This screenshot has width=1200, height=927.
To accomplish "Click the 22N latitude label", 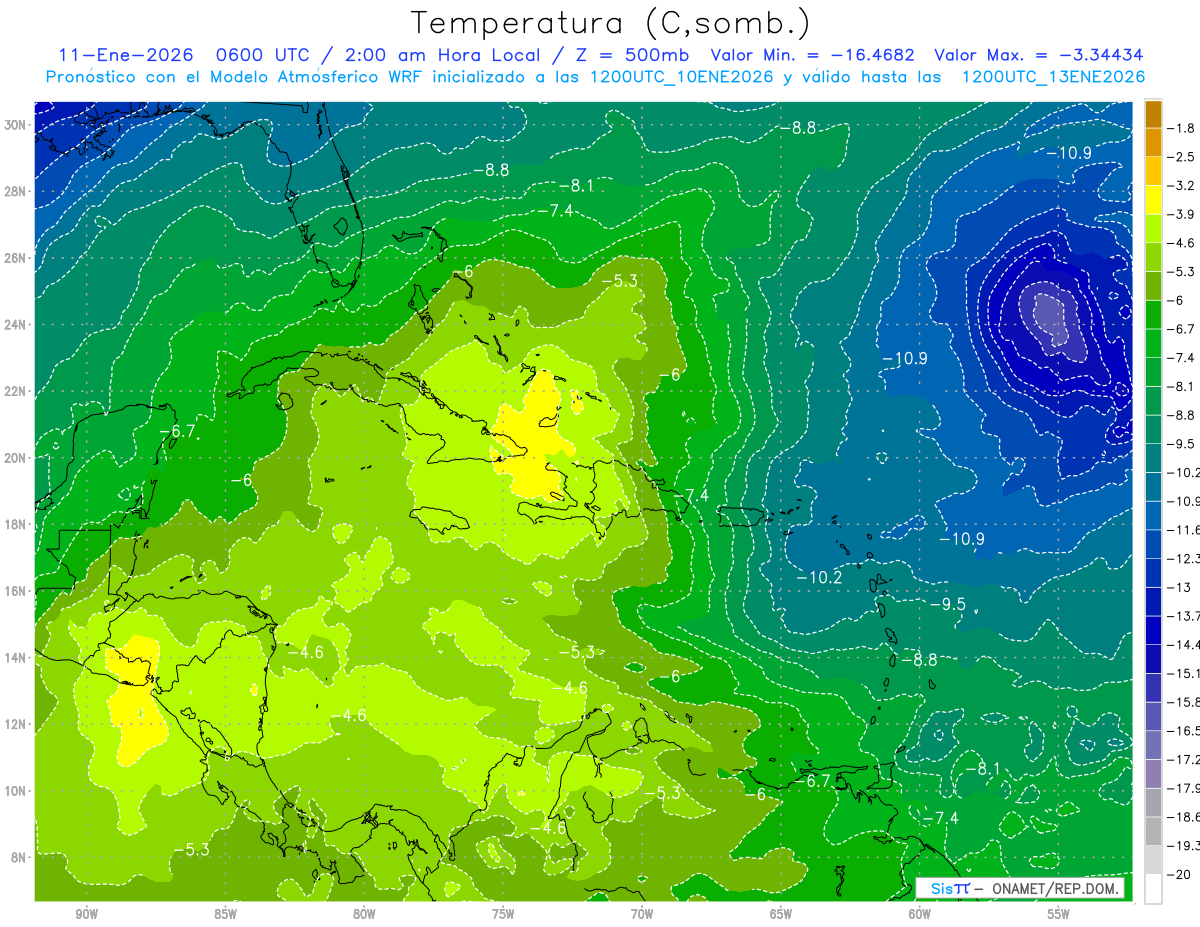I will [16, 391].
